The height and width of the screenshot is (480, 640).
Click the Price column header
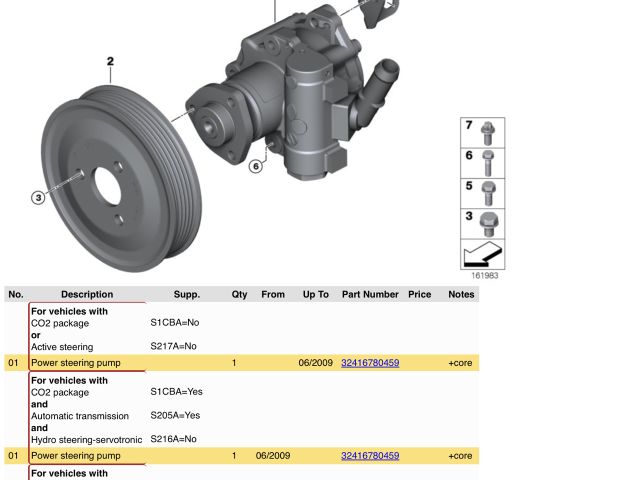(x=419, y=295)
